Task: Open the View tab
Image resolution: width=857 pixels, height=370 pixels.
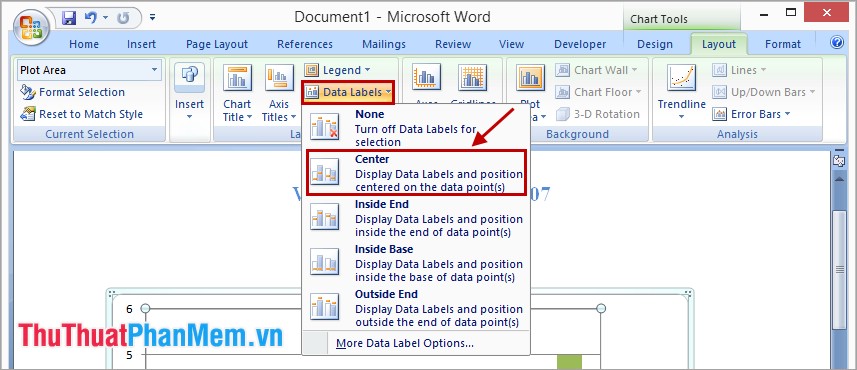Action: click(x=512, y=44)
